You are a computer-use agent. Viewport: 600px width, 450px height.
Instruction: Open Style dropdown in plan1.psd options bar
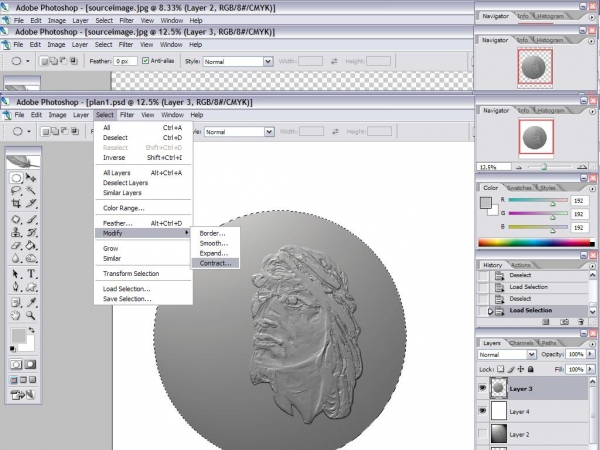coord(269,132)
